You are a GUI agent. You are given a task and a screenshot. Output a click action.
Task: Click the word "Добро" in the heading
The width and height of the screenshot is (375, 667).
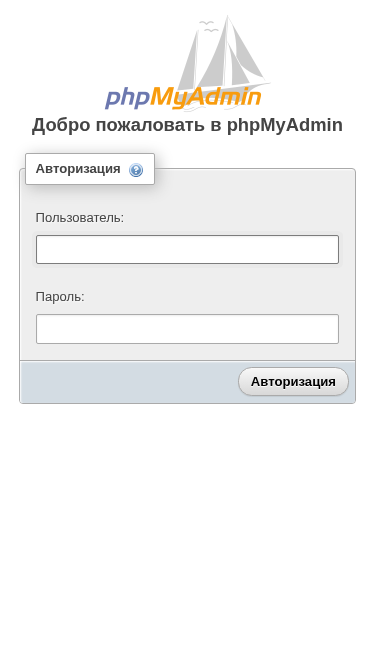pos(61,125)
